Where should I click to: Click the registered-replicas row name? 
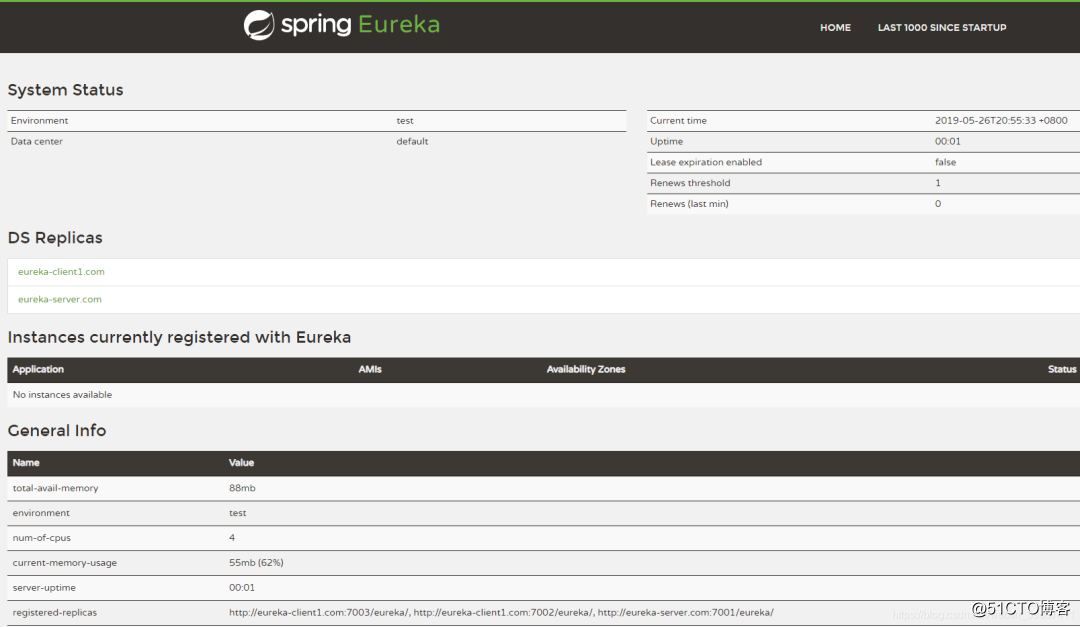click(x=54, y=613)
